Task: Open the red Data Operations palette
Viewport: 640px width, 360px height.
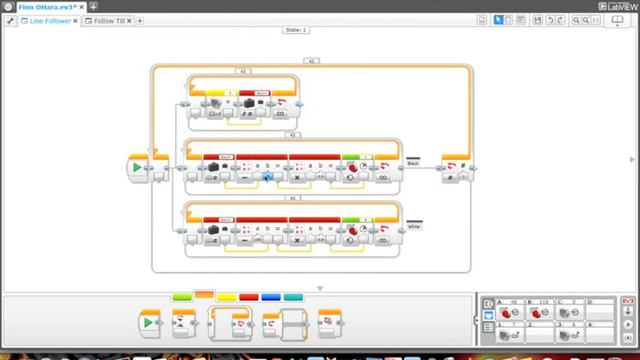Action: pyautogui.click(x=249, y=297)
